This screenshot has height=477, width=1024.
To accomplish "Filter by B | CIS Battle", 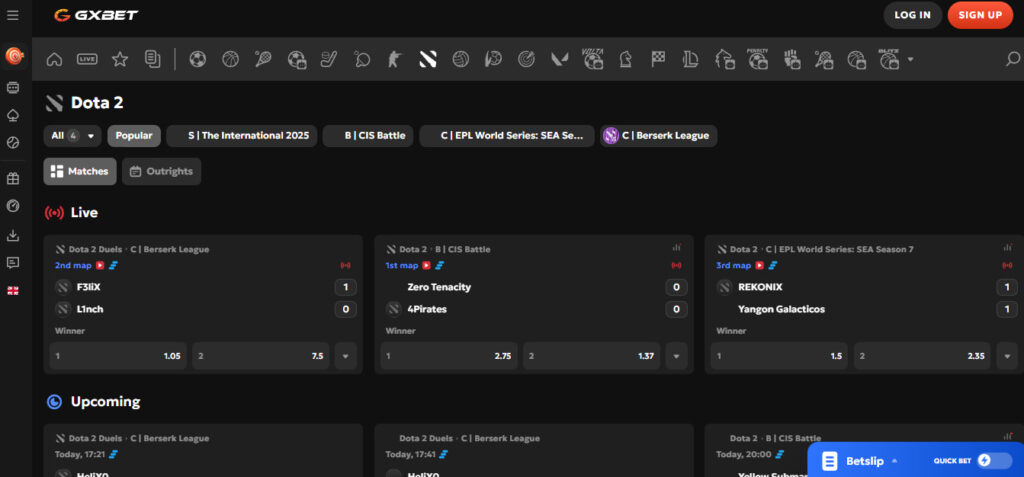I will point(368,136).
